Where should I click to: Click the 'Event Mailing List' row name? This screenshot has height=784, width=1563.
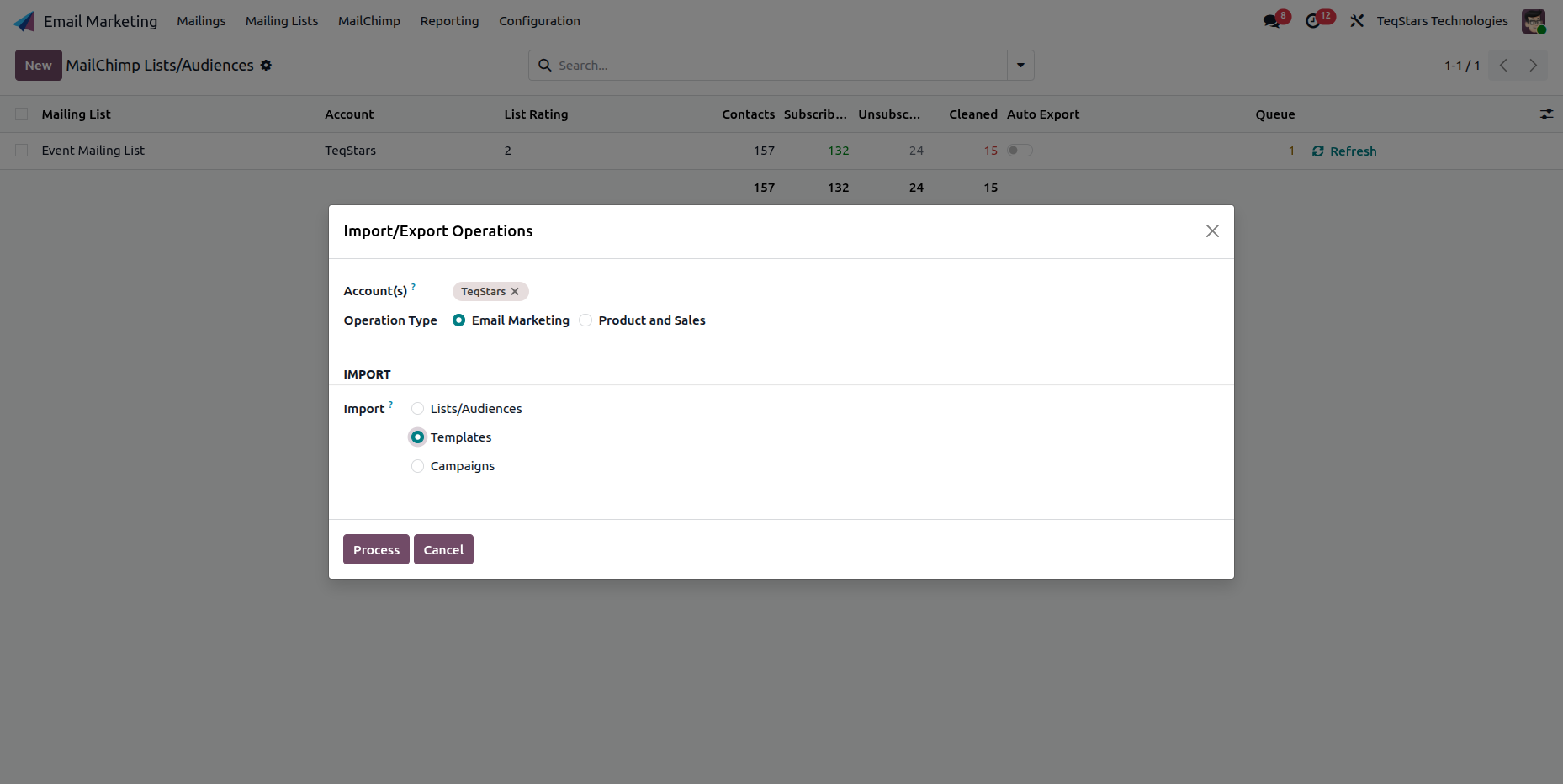pos(93,151)
